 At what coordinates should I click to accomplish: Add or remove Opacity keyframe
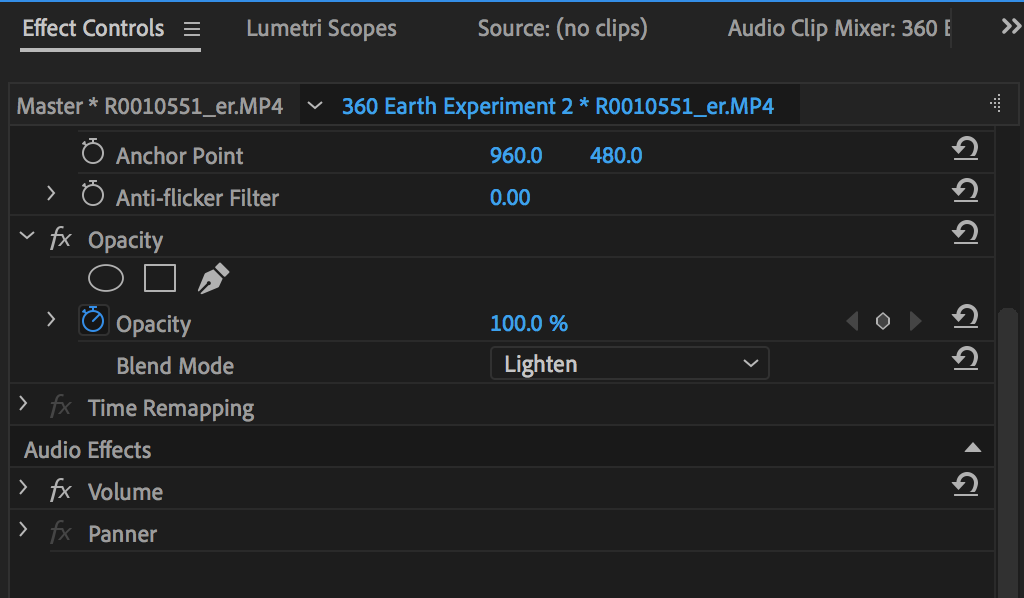point(883,322)
